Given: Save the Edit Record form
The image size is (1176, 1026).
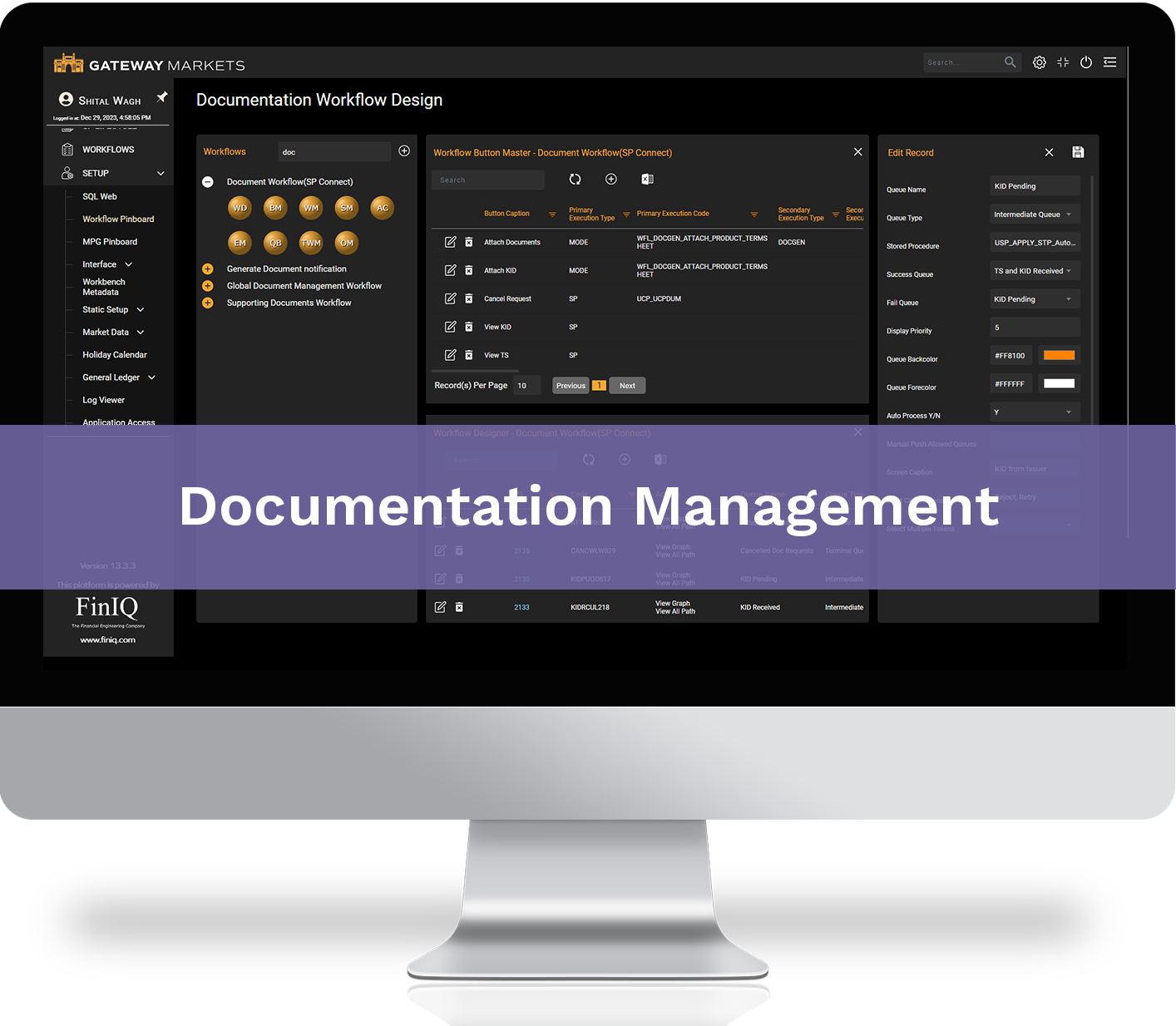Looking at the screenshot, I should (x=1078, y=152).
